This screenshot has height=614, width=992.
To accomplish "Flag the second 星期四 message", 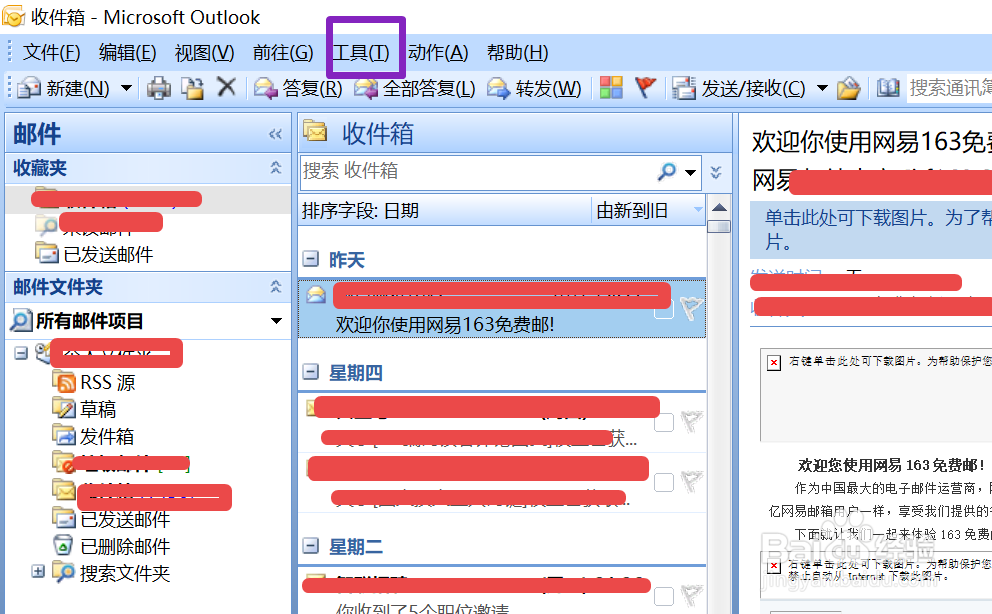I will point(691,482).
